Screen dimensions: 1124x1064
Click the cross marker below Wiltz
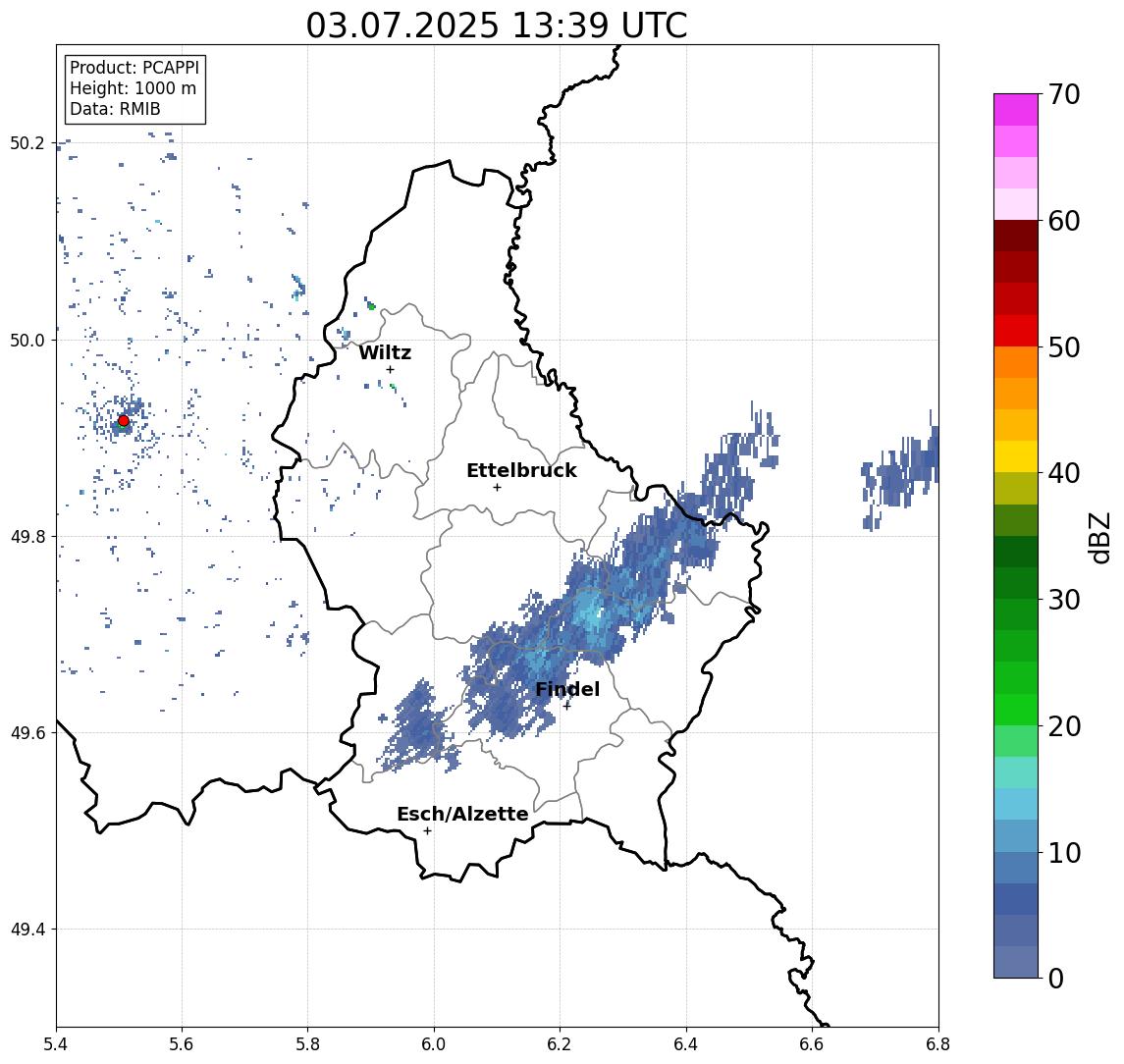coord(390,370)
